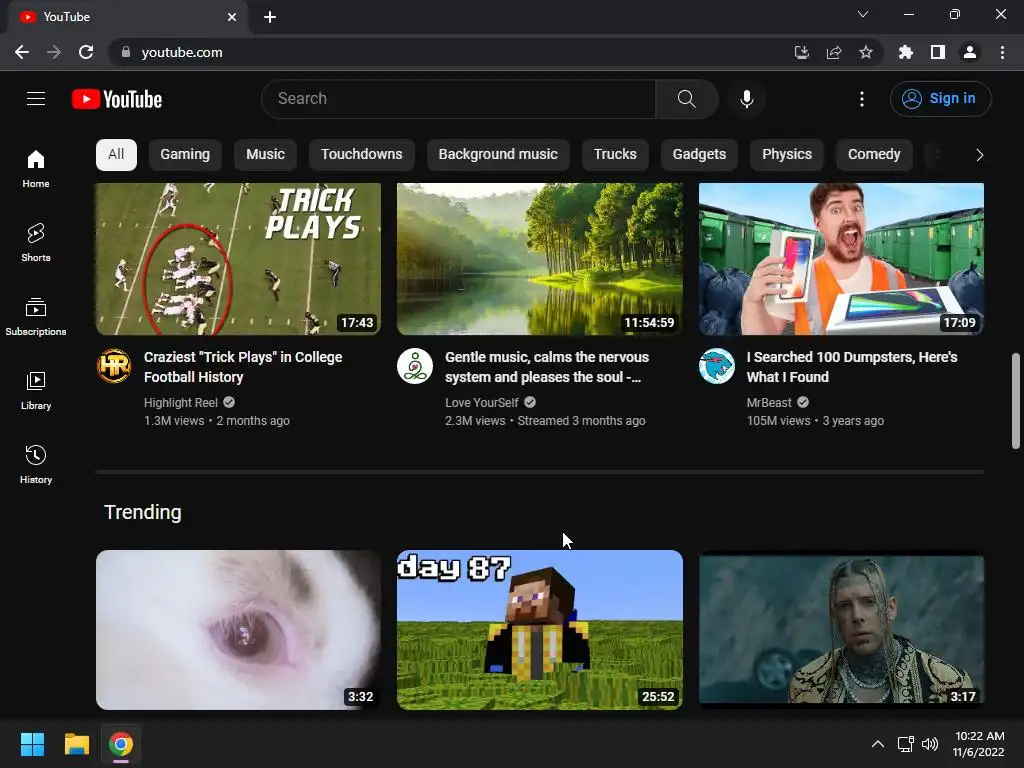Click the YouTube logo
The width and height of the screenshot is (1024, 768).
tap(117, 99)
